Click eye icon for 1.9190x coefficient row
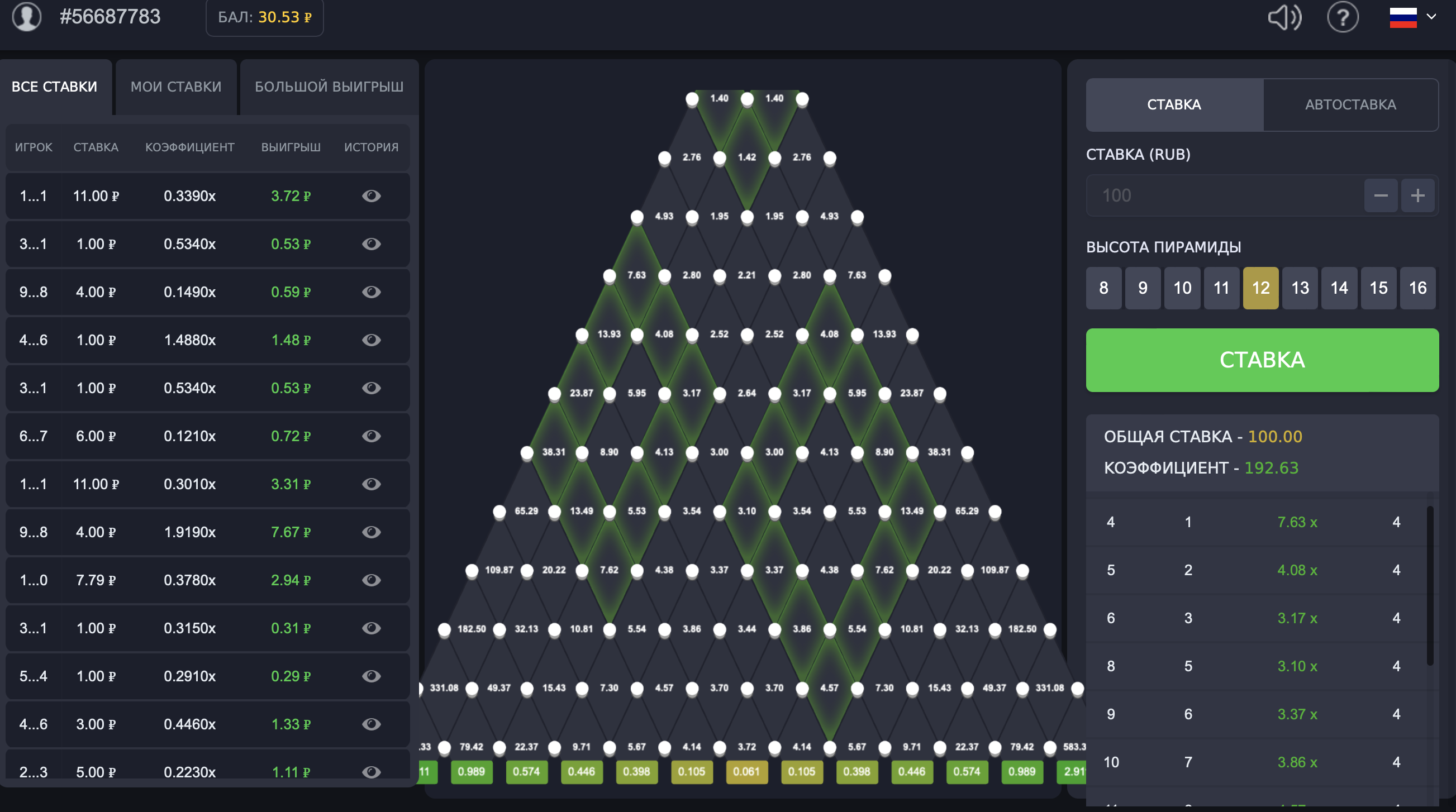Viewport: 1456px width, 812px height. [372, 532]
